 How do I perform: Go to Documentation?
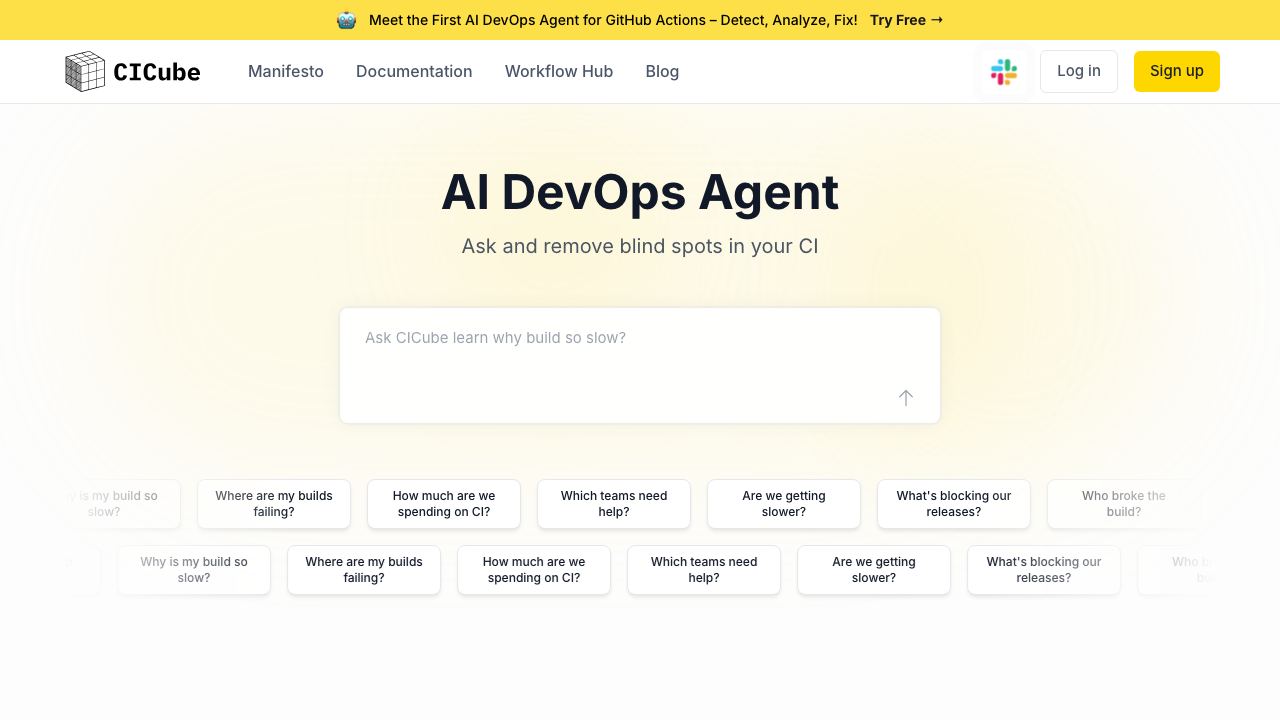(414, 71)
